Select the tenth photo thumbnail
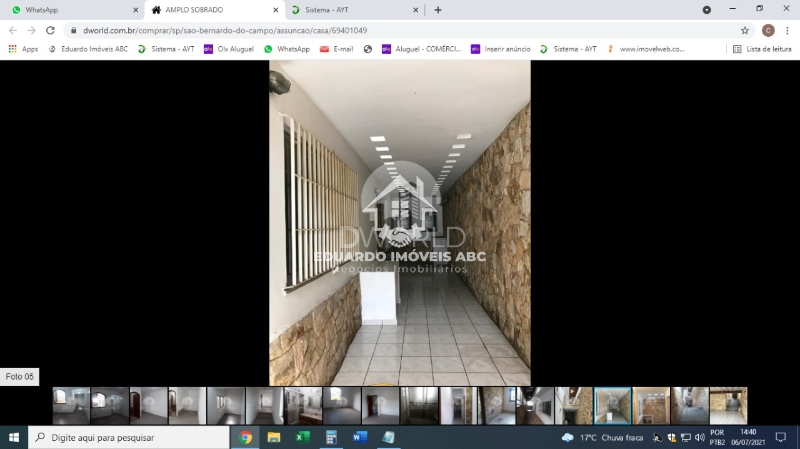The width and height of the screenshot is (800, 449). (x=419, y=406)
